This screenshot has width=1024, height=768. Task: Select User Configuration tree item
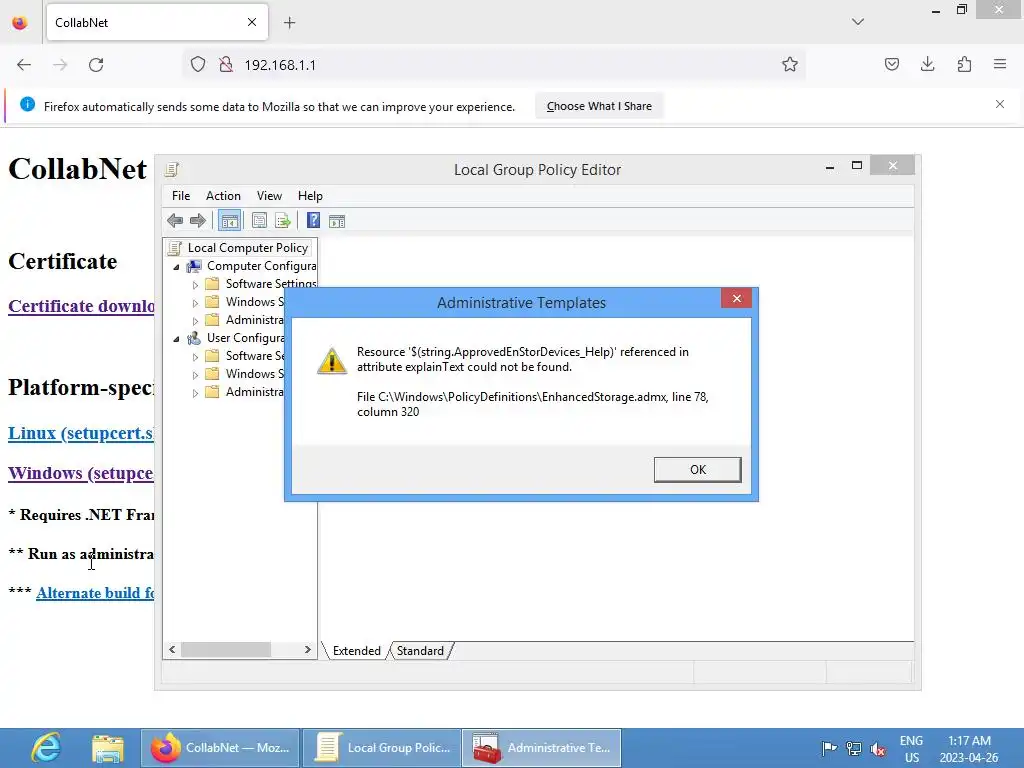click(246, 338)
